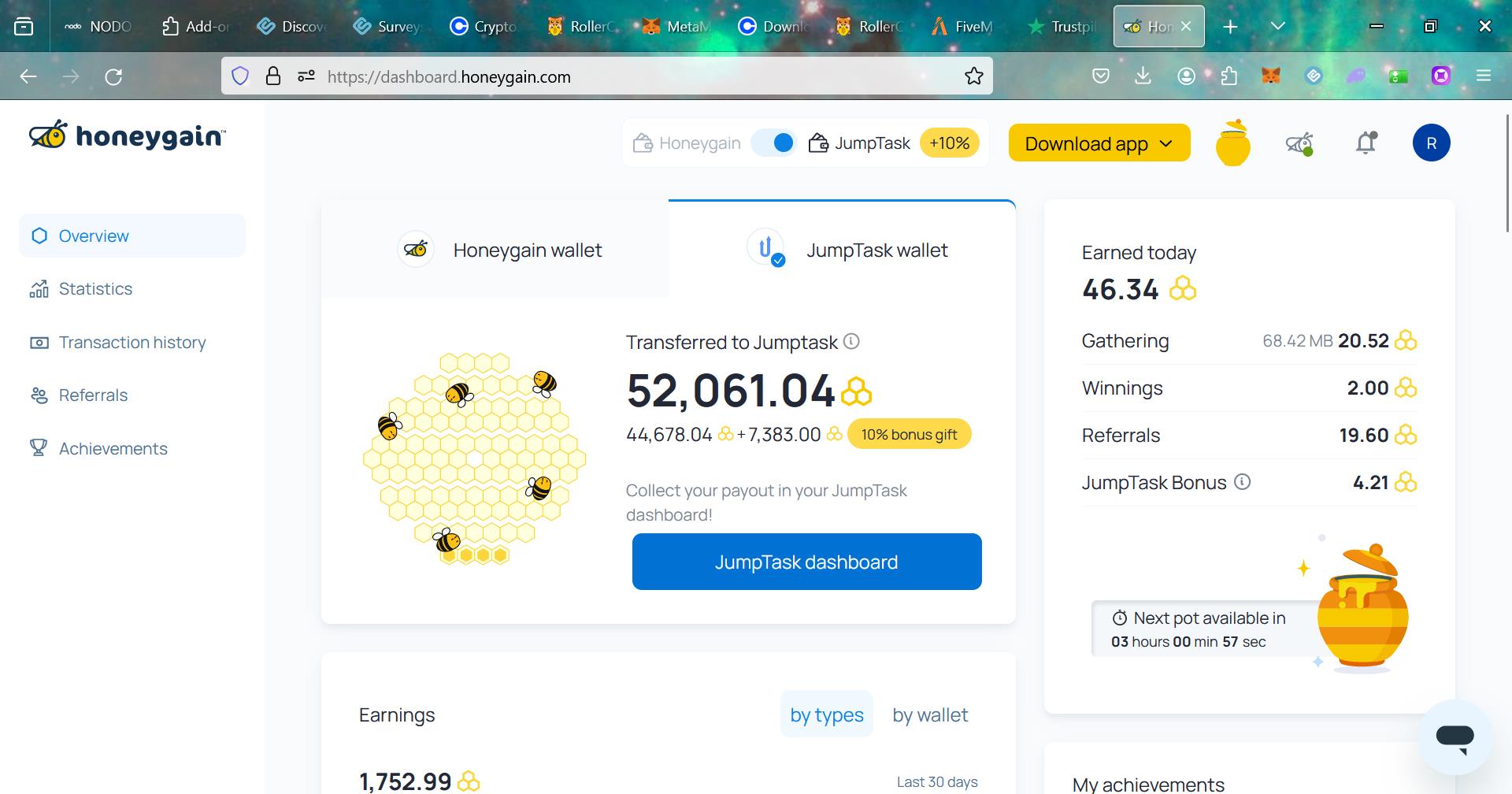Expand the Download app dropdown
Image resolution: width=1512 pixels, height=794 pixels.
(x=1099, y=143)
